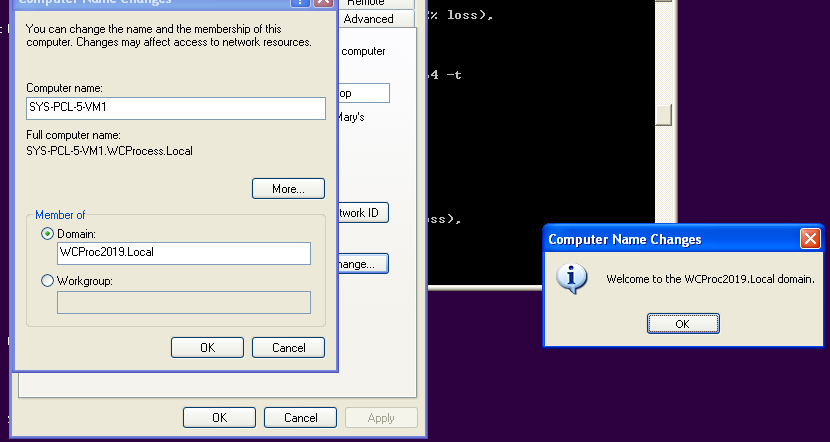Cancel the Computer Name Changes dialog
The height and width of the screenshot is (442, 830).
point(287,347)
